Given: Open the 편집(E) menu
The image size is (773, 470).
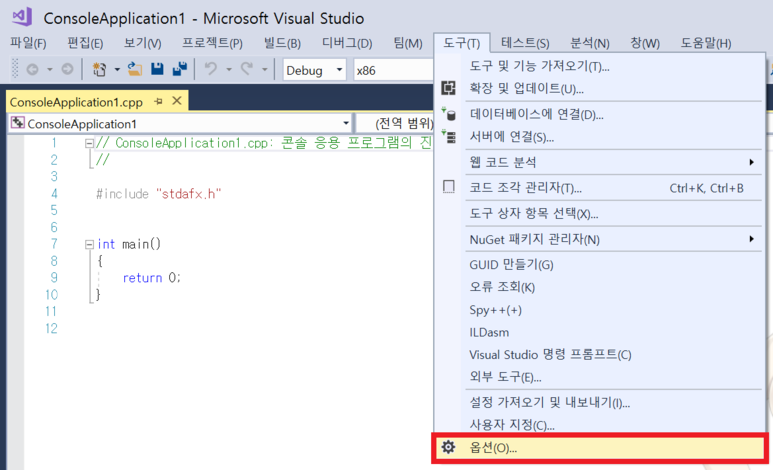Looking at the screenshot, I should click(85, 43).
